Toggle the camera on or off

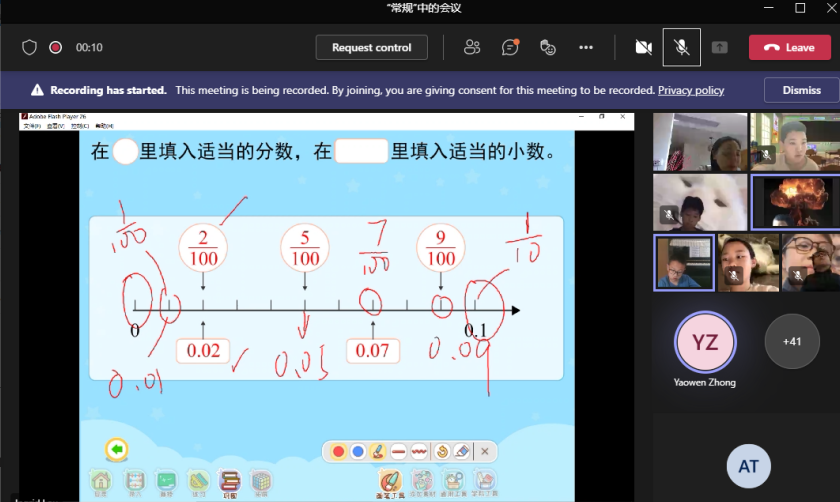[x=643, y=47]
